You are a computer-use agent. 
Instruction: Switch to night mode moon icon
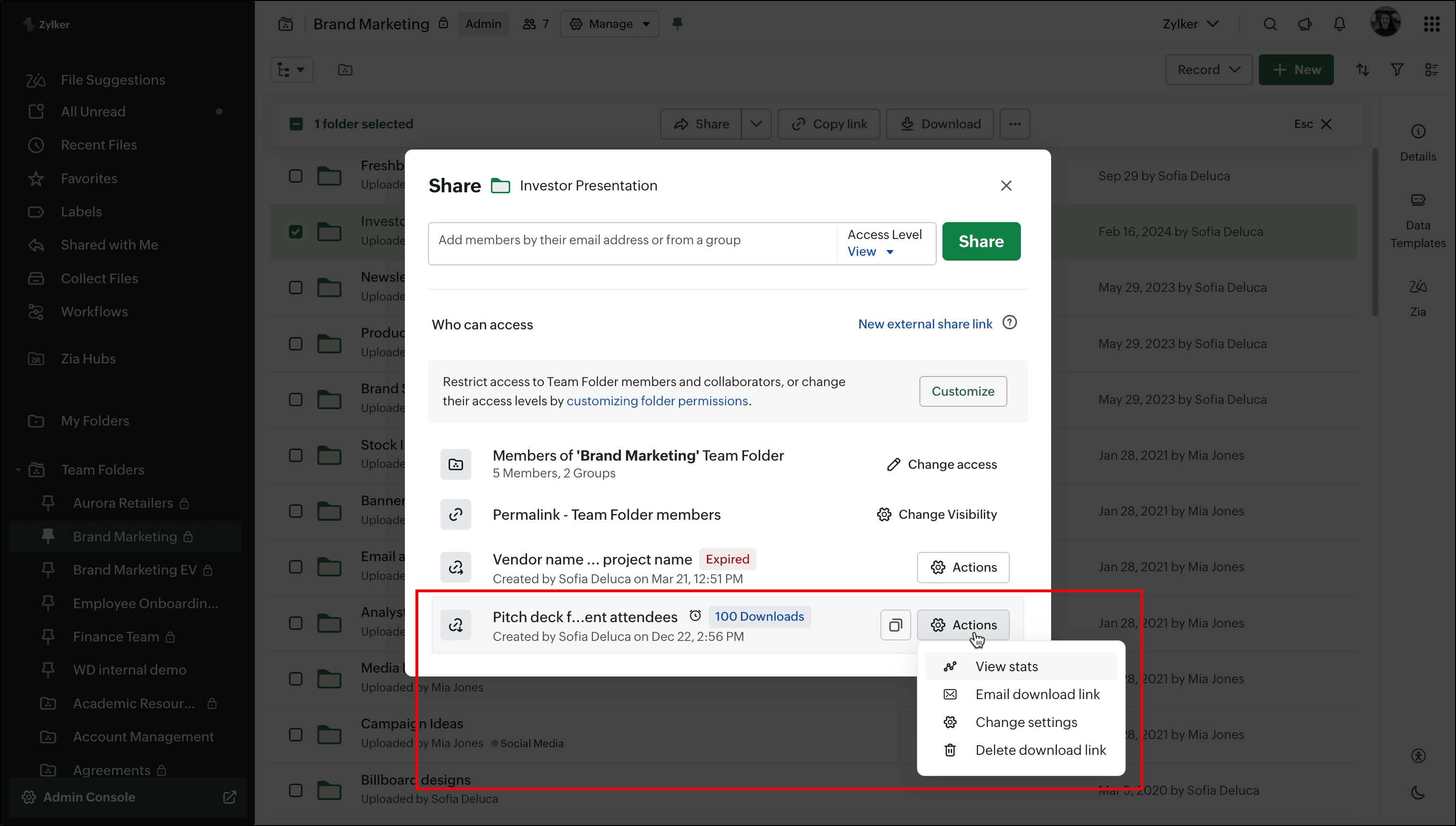click(x=1418, y=792)
